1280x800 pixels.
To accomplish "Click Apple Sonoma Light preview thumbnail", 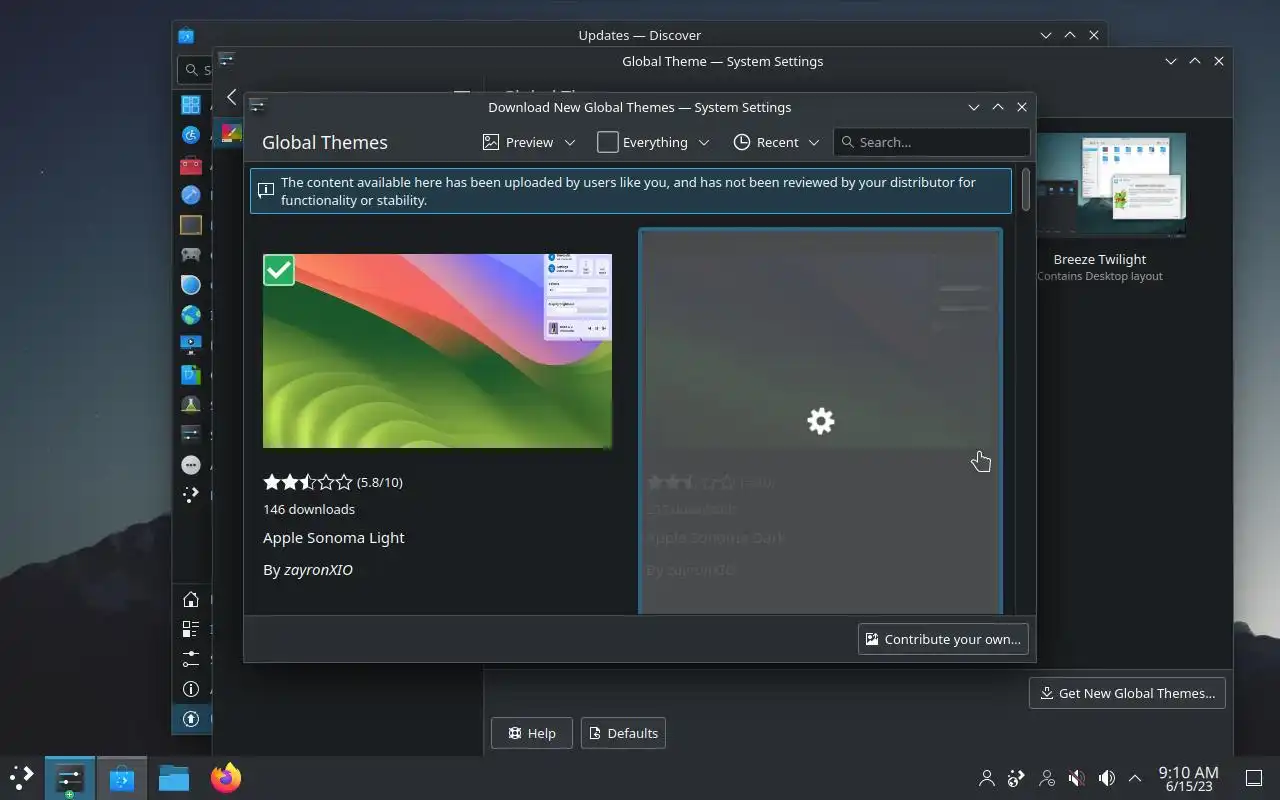I will (437, 350).
